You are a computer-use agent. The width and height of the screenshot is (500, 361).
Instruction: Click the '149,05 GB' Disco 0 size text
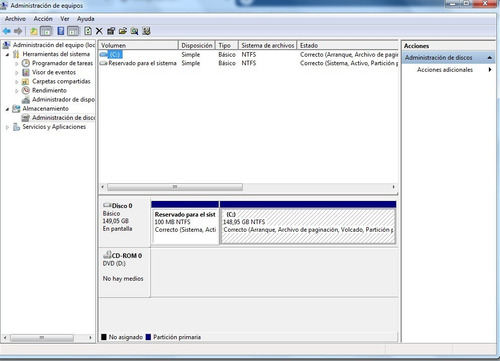pos(116,221)
